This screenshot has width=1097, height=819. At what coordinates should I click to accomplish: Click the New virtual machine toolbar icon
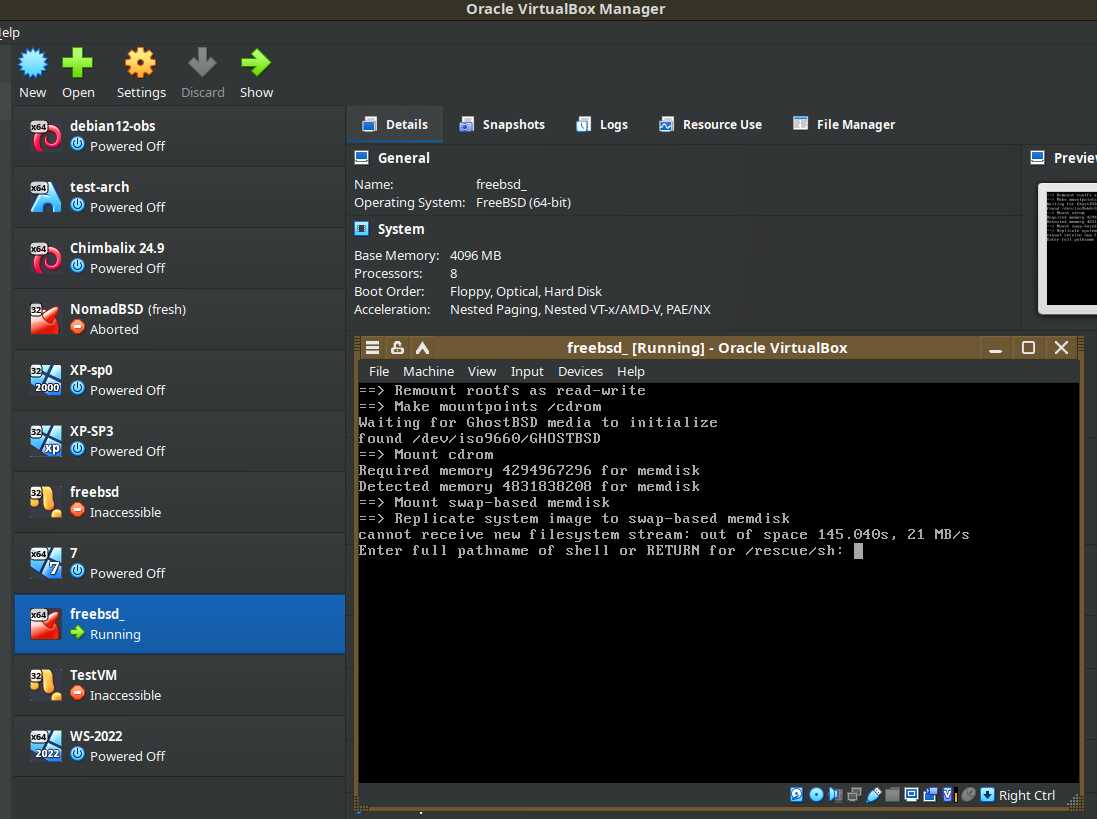click(33, 63)
